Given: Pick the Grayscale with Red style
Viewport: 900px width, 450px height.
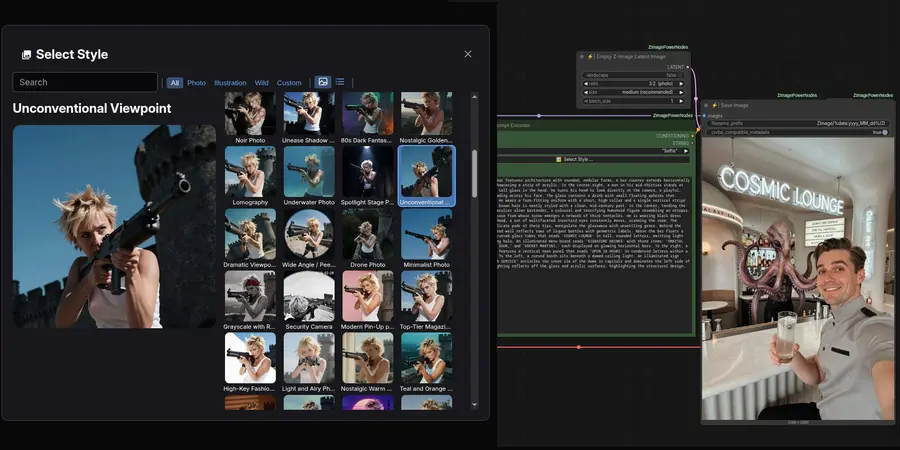Looking at the screenshot, I should coord(250,296).
